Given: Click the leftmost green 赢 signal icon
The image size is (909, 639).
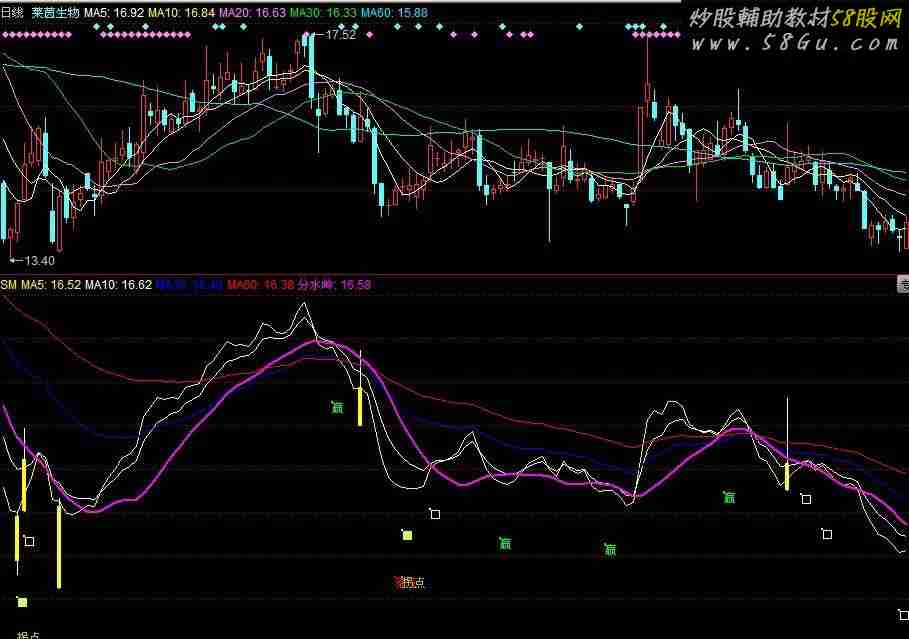Looking at the screenshot, I should pos(338,406).
